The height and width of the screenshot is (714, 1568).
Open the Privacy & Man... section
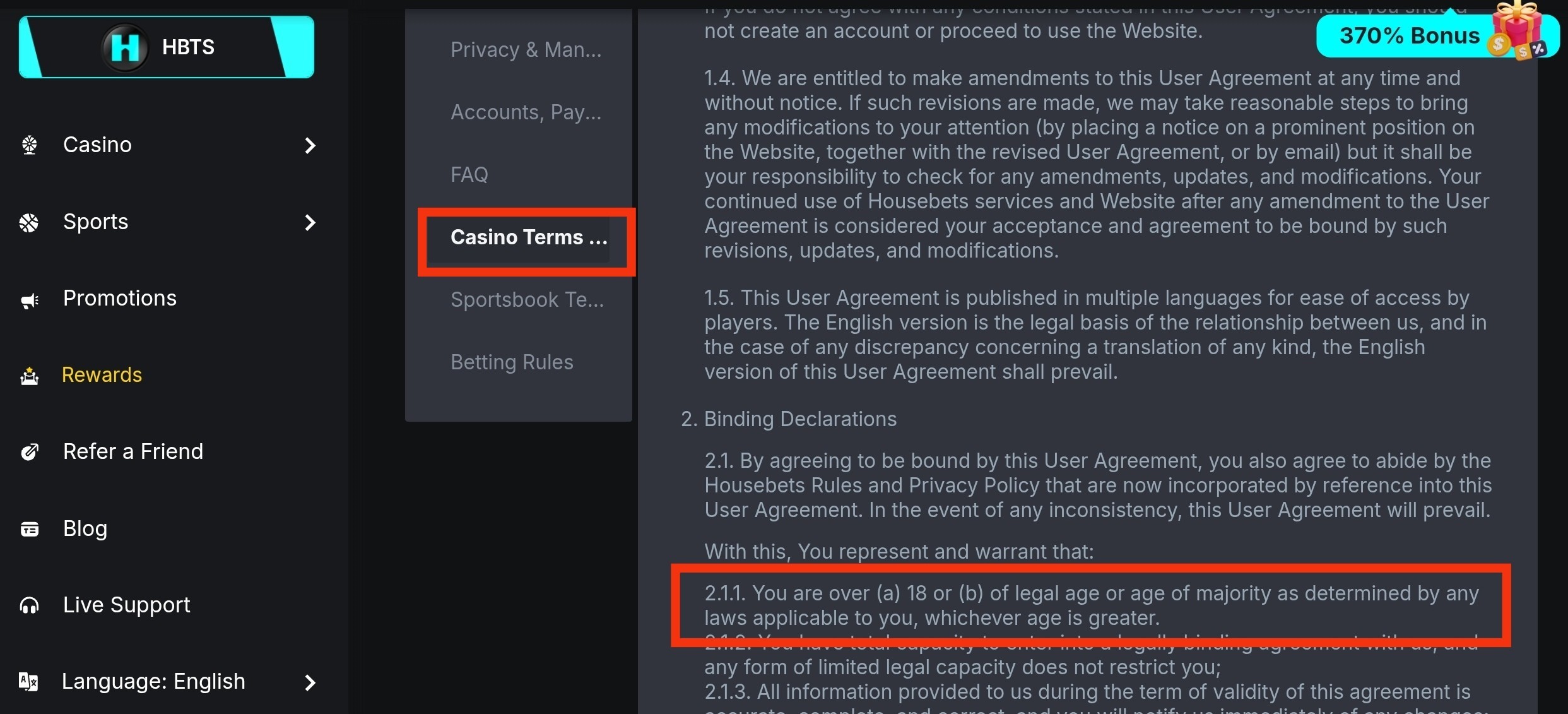point(526,49)
